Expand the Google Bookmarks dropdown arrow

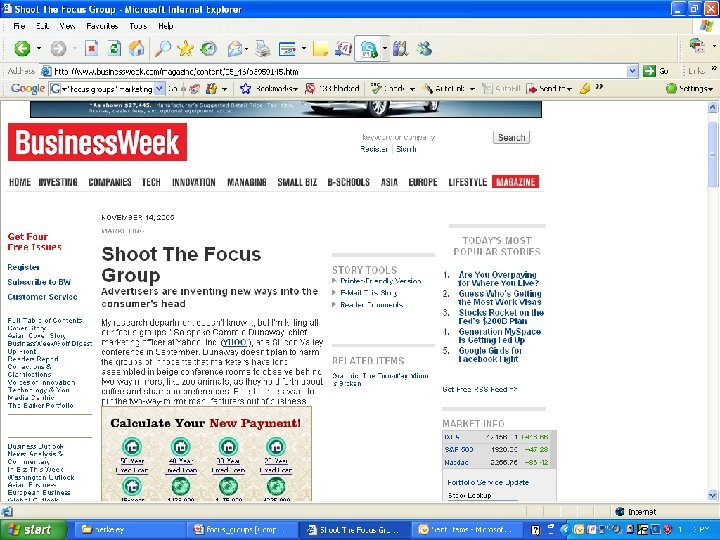[296, 89]
